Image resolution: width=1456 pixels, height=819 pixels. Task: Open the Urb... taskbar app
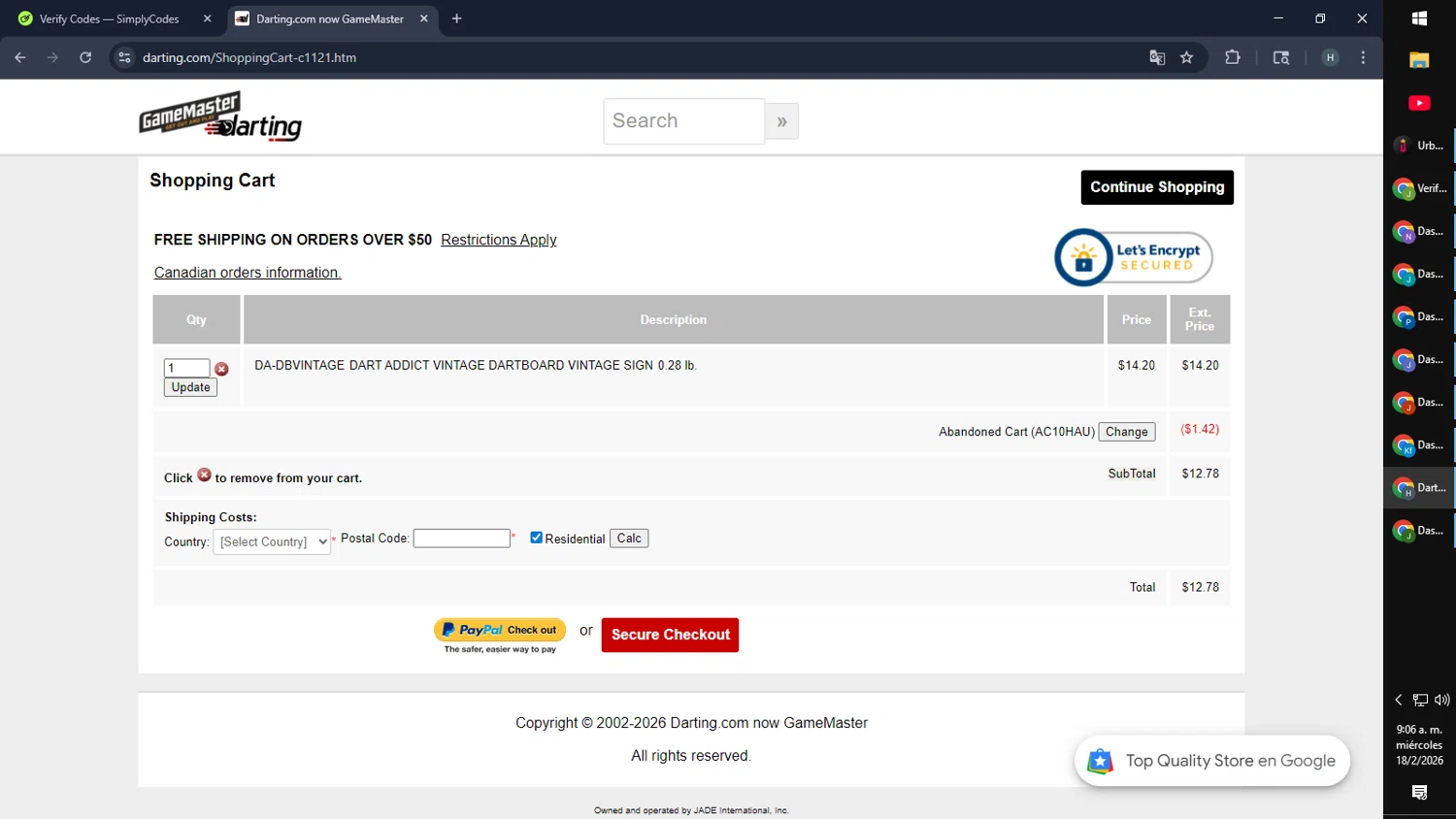(1419, 146)
